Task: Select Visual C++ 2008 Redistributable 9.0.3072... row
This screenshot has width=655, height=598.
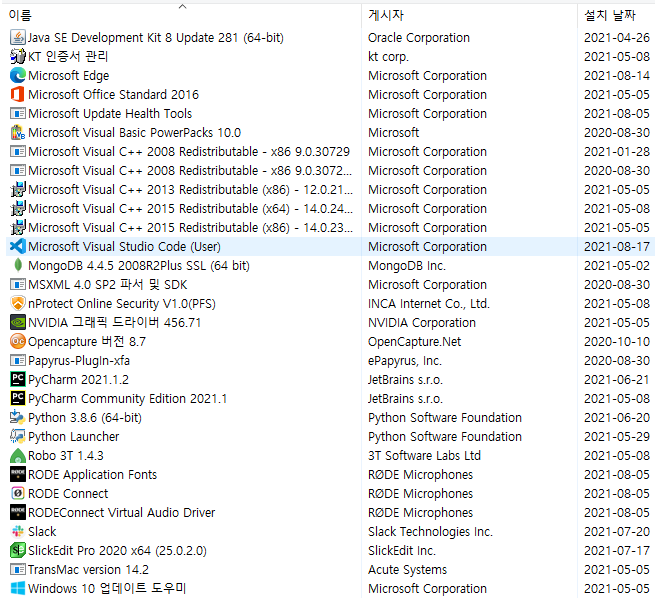Action: click(190, 170)
